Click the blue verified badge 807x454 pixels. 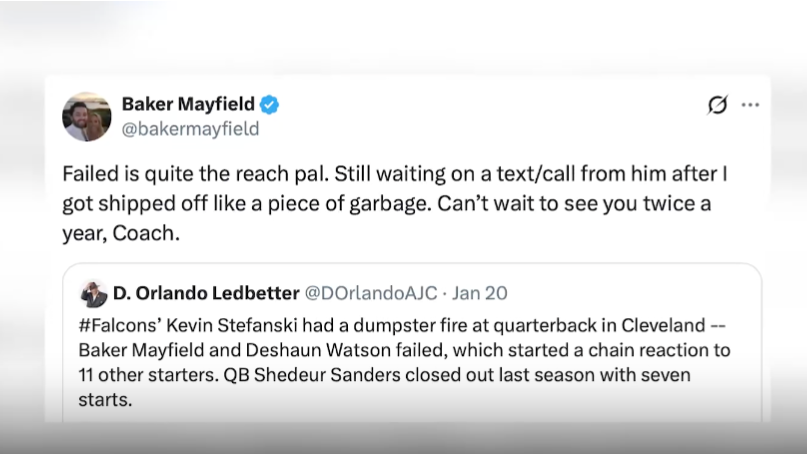271,104
